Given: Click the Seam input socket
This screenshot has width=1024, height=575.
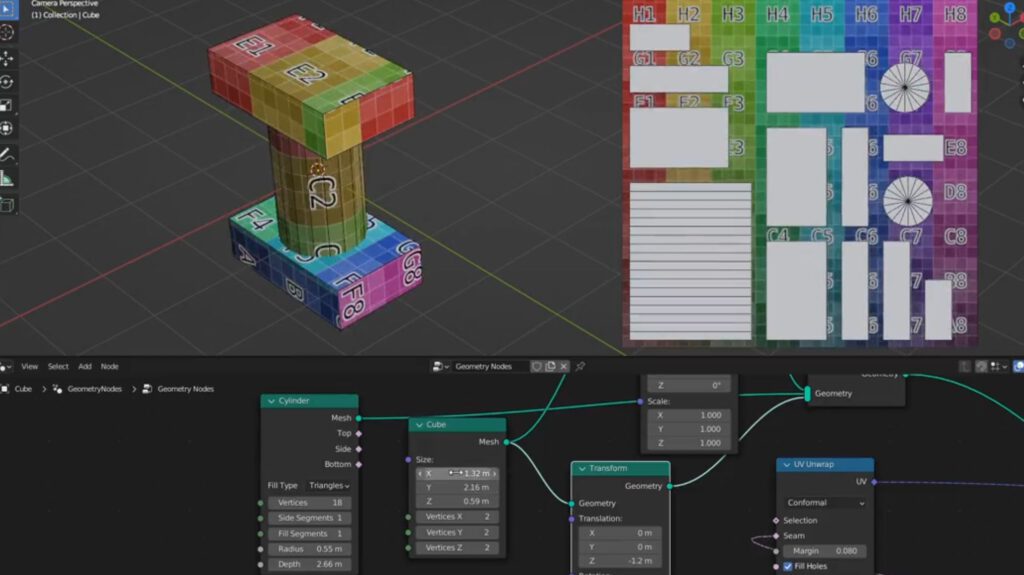Looking at the screenshot, I should 776,536.
